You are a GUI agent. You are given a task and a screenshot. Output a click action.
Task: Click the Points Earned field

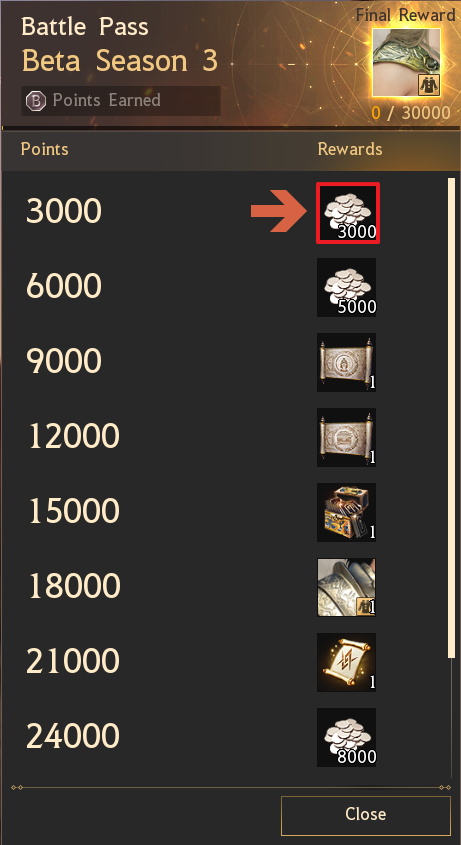[121, 101]
